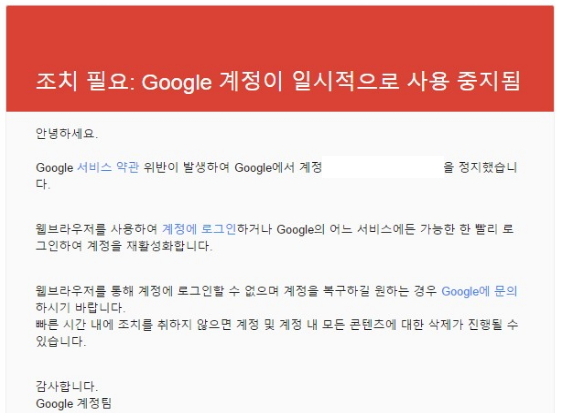Click the 위반이 발생하여 text in the first paragraph

[x=186, y=167]
